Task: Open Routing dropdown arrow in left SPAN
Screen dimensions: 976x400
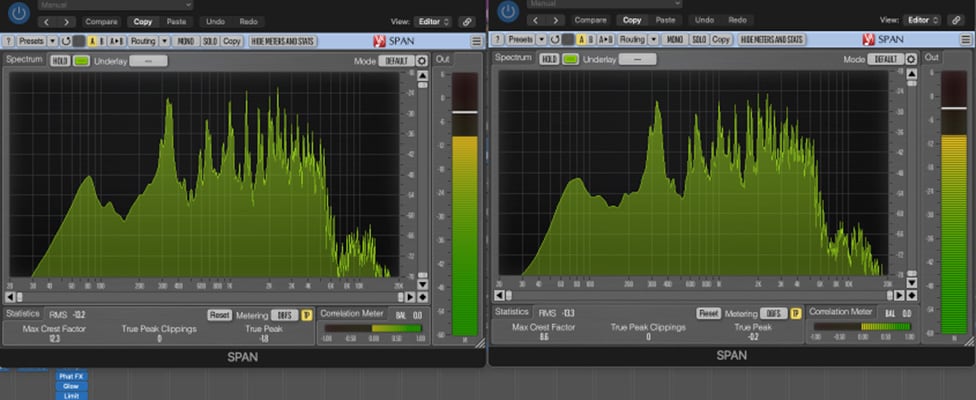Action: [164, 41]
